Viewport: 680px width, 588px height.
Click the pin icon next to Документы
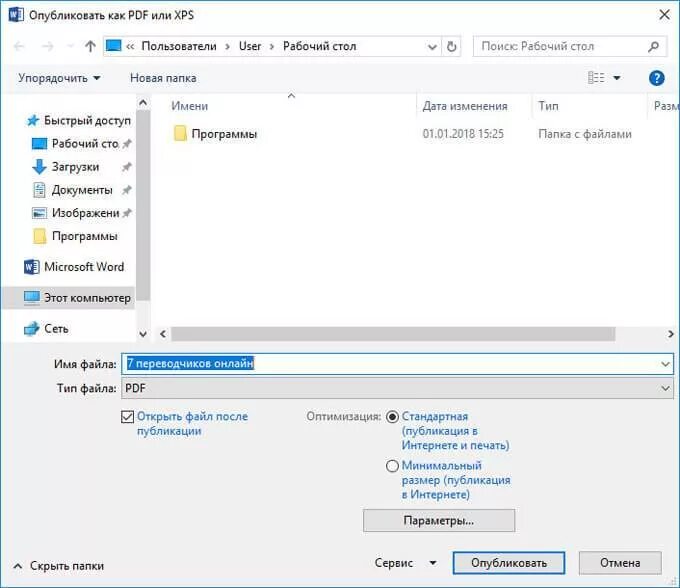click(127, 190)
